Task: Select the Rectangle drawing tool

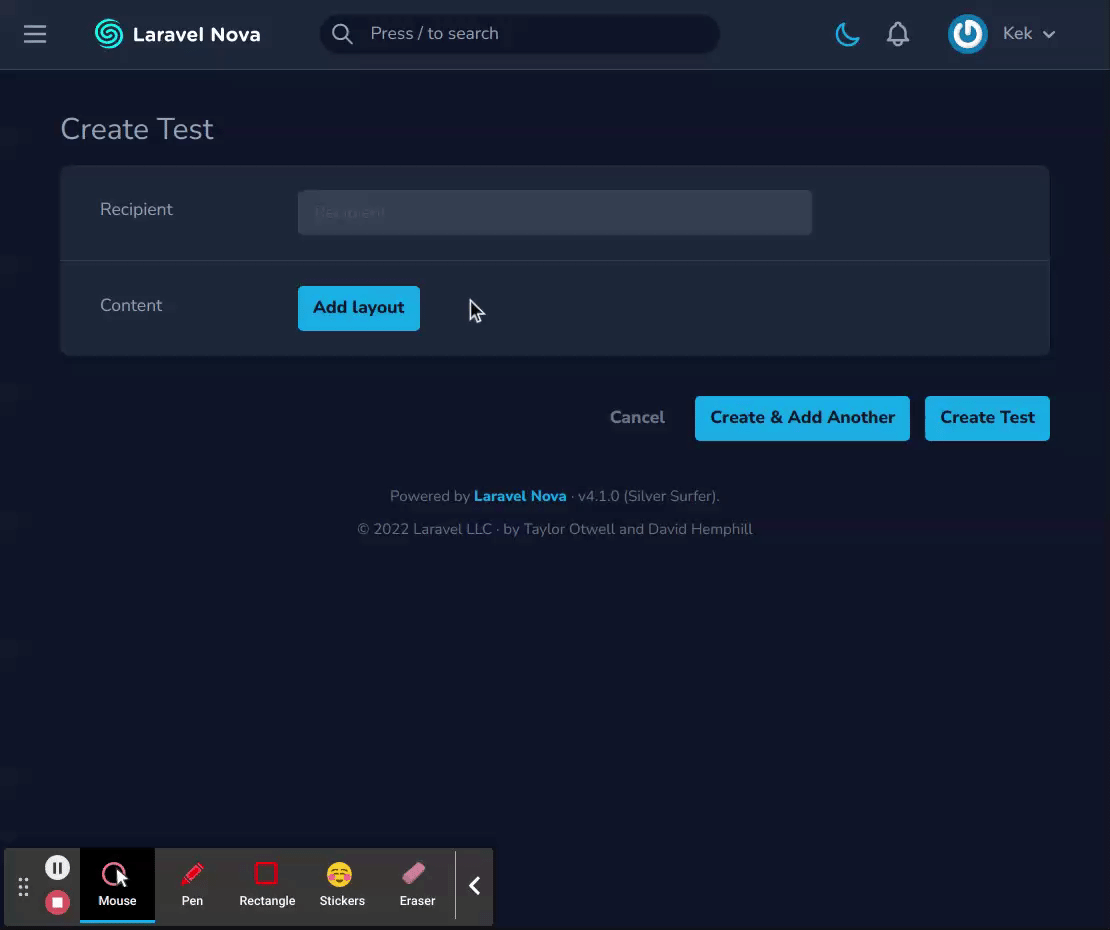Action: pyautogui.click(x=266, y=885)
